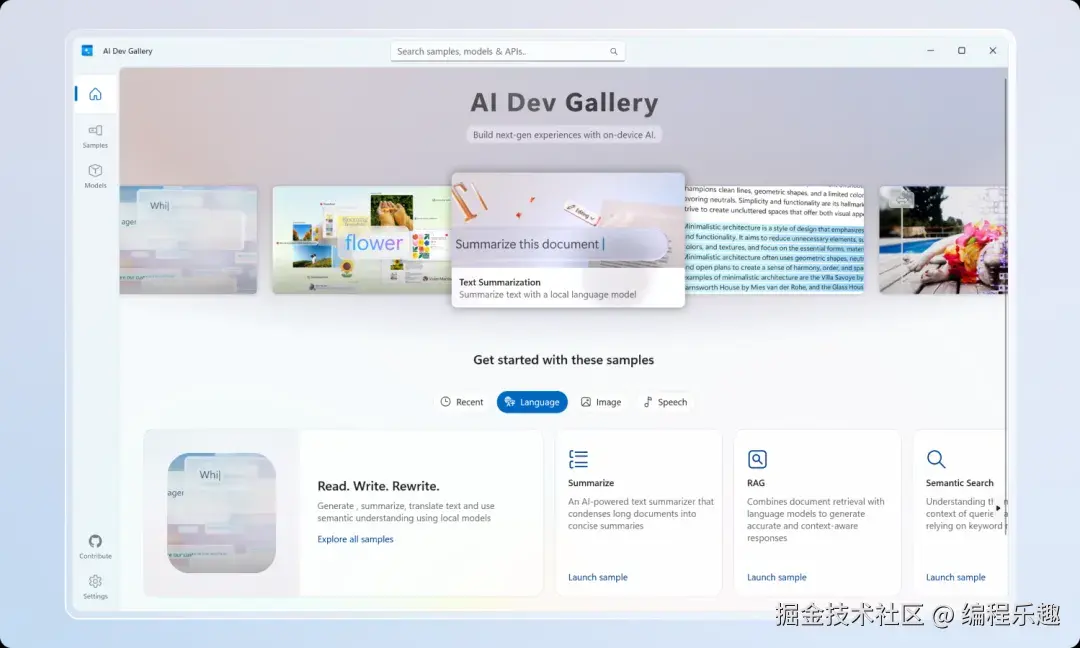Launch sample for Semantic Search
The image size is (1080, 648).
point(955,577)
